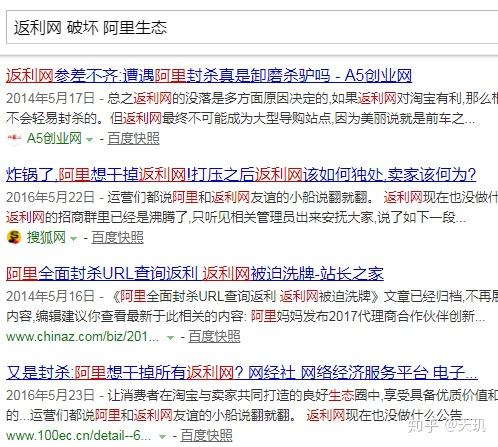Open 百度快照 for the 搜狐网 result
Screen dimensions: 498x447
[117, 237]
